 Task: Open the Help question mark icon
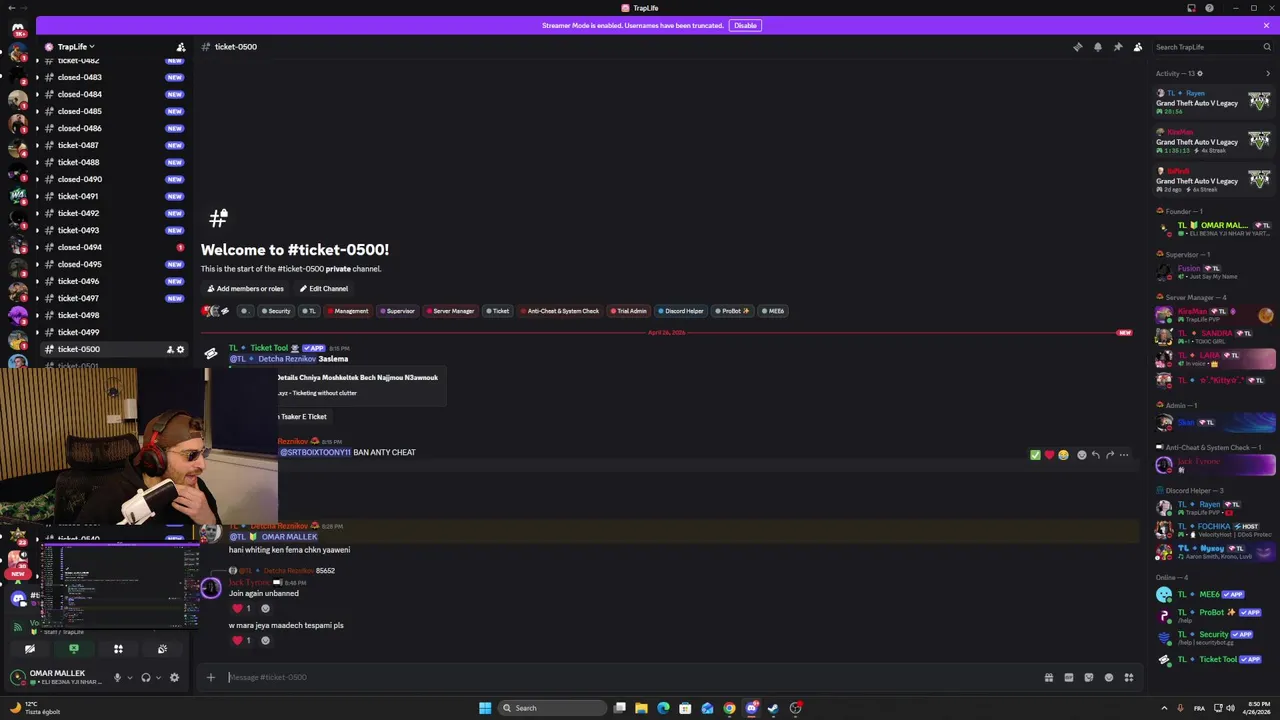click(x=1209, y=8)
